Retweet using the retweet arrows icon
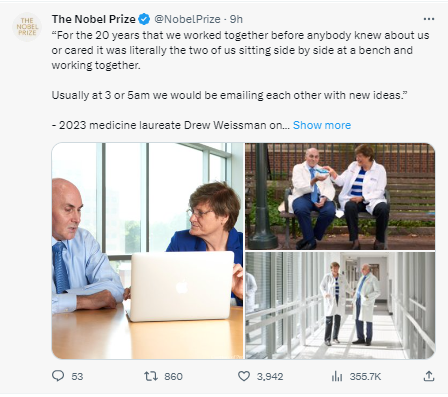The width and height of the screenshot is (448, 397). [151, 376]
